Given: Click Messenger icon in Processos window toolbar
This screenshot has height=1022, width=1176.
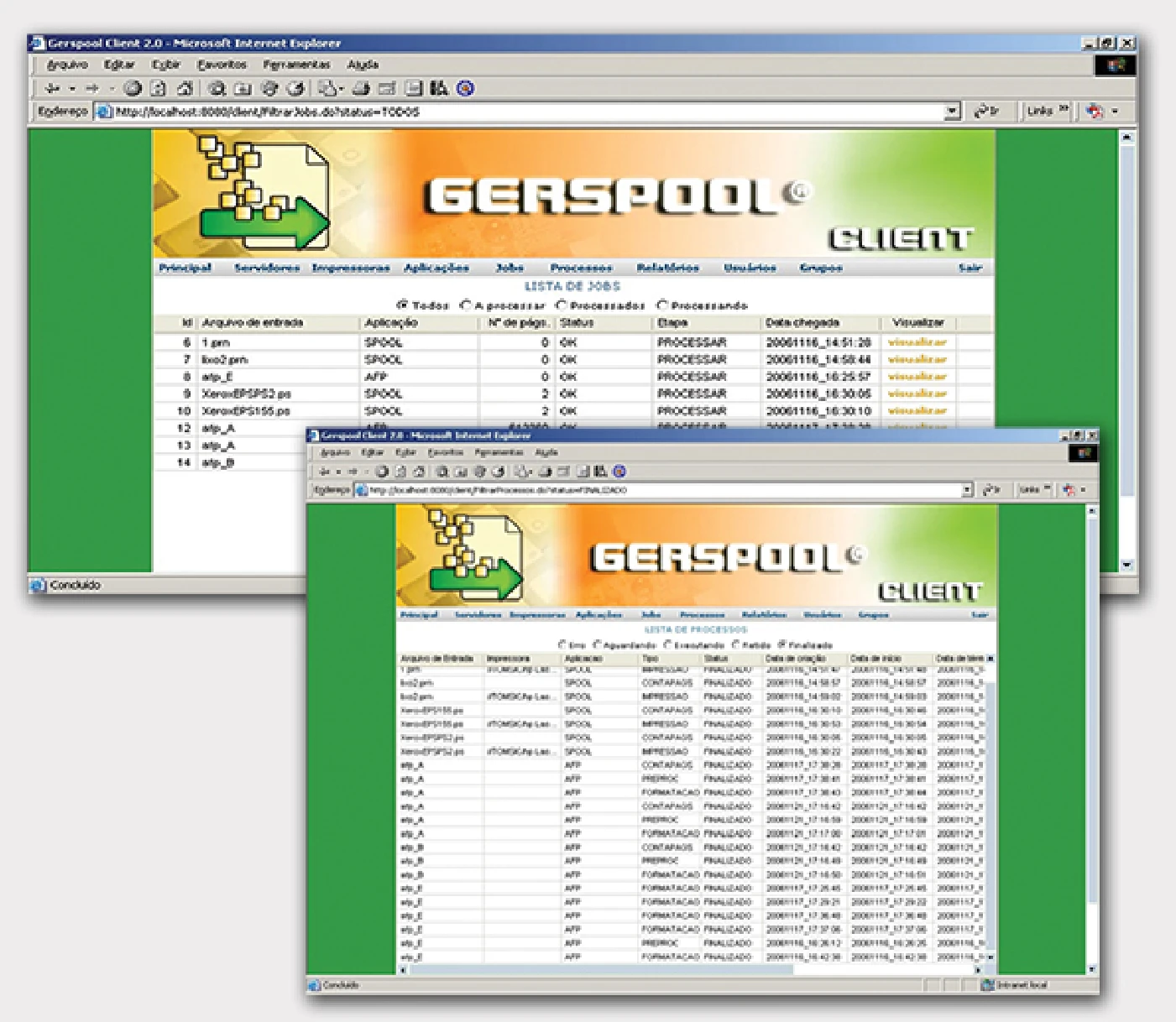Looking at the screenshot, I should pyautogui.click(x=619, y=472).
